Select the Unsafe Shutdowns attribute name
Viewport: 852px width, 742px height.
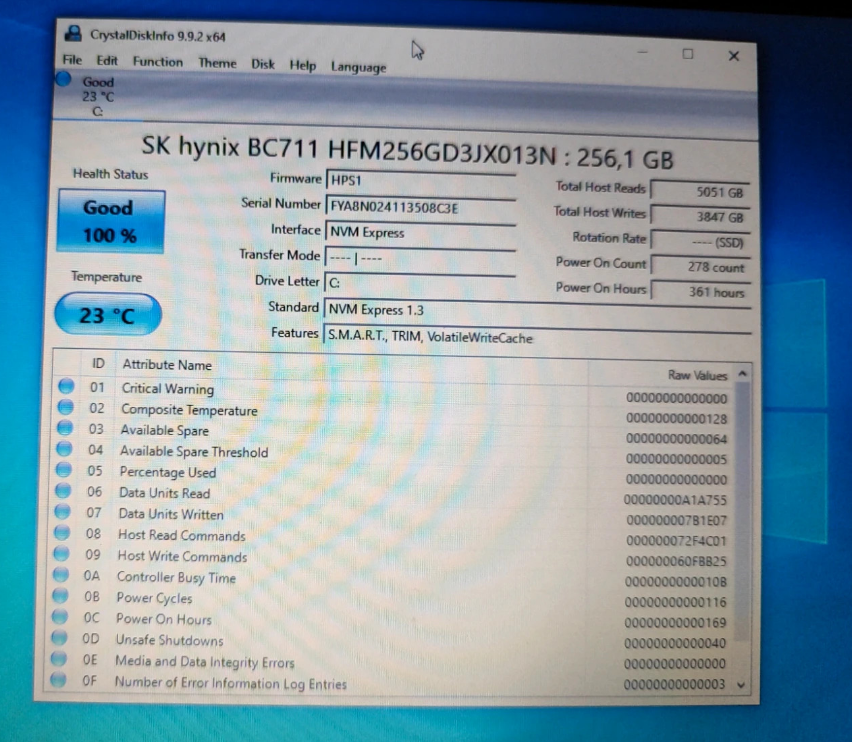coord(169,640)
